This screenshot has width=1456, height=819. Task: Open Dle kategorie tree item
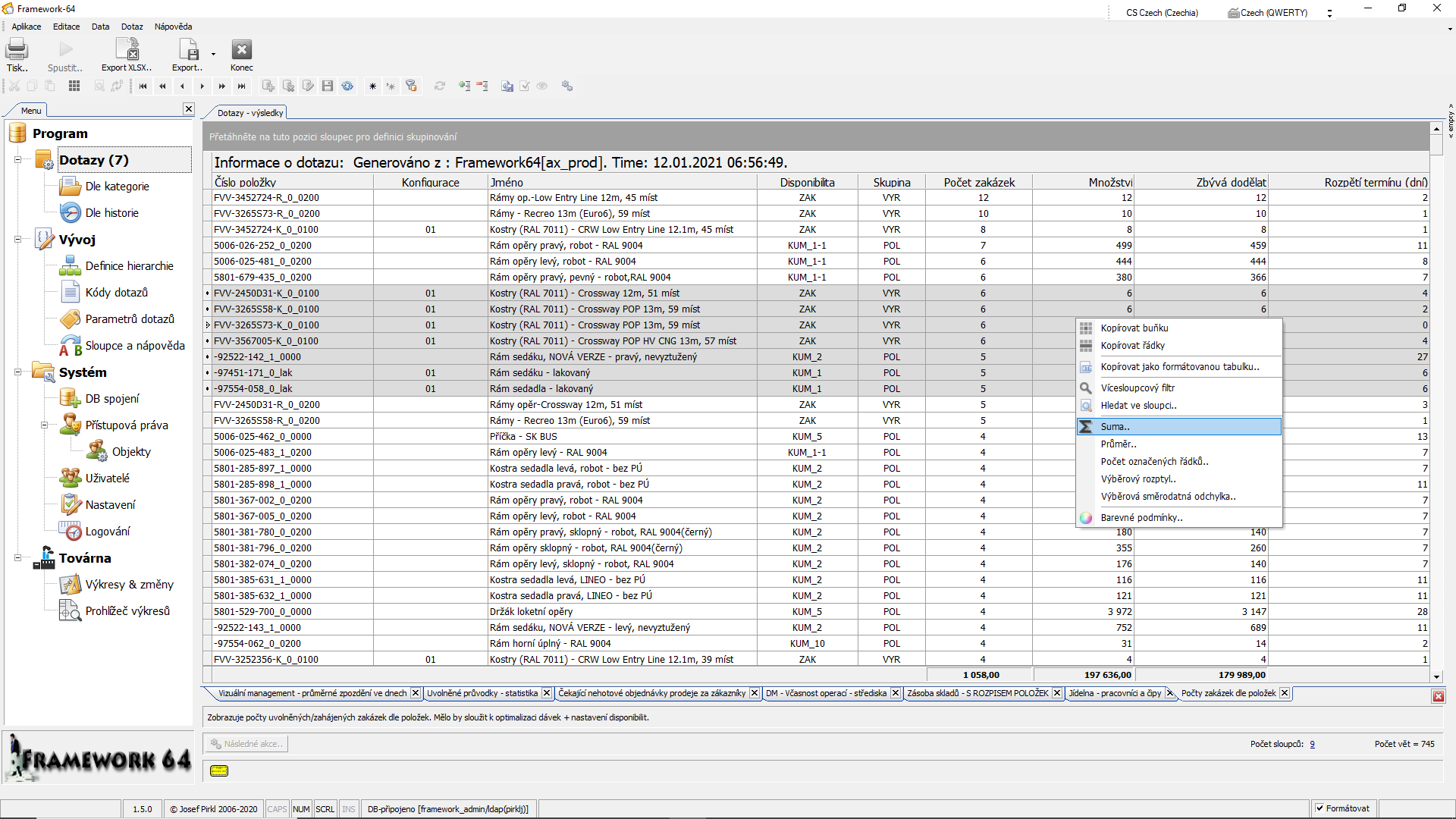(118, 187)
